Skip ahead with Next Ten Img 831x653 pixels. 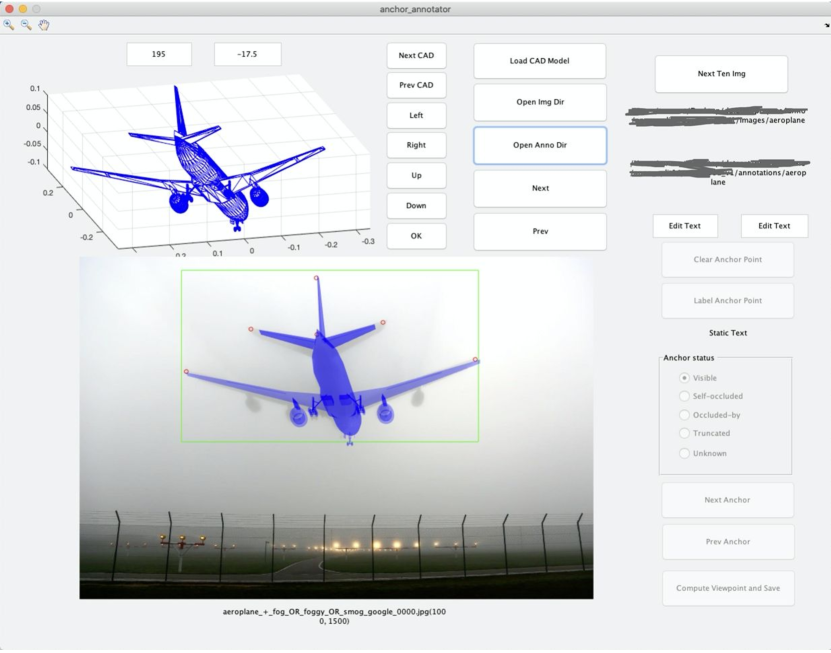point(721,74)
